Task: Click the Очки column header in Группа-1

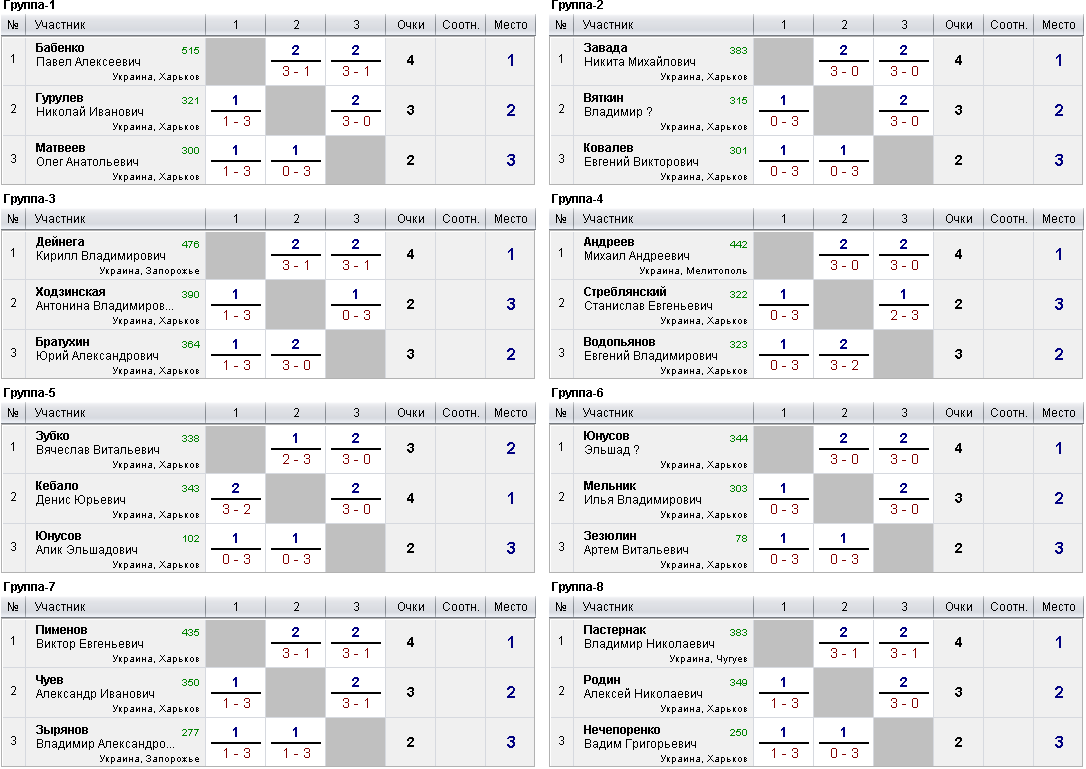Action: 411,25
